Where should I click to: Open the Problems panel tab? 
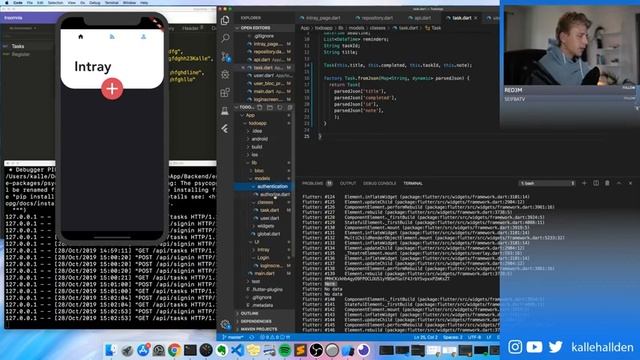(x=313, y=184)
